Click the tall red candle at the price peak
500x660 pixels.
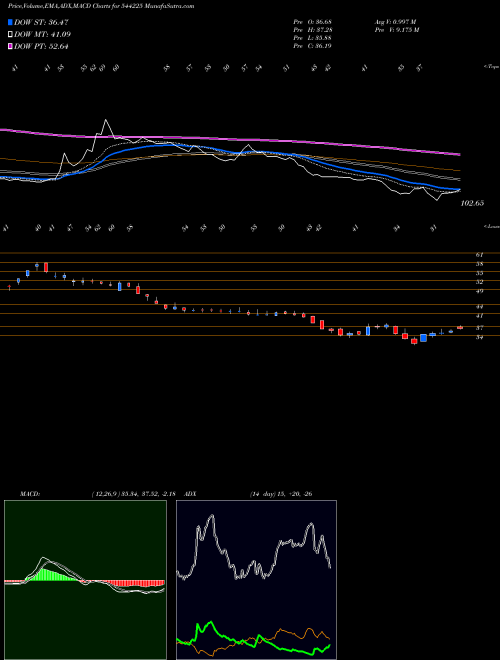46,267
